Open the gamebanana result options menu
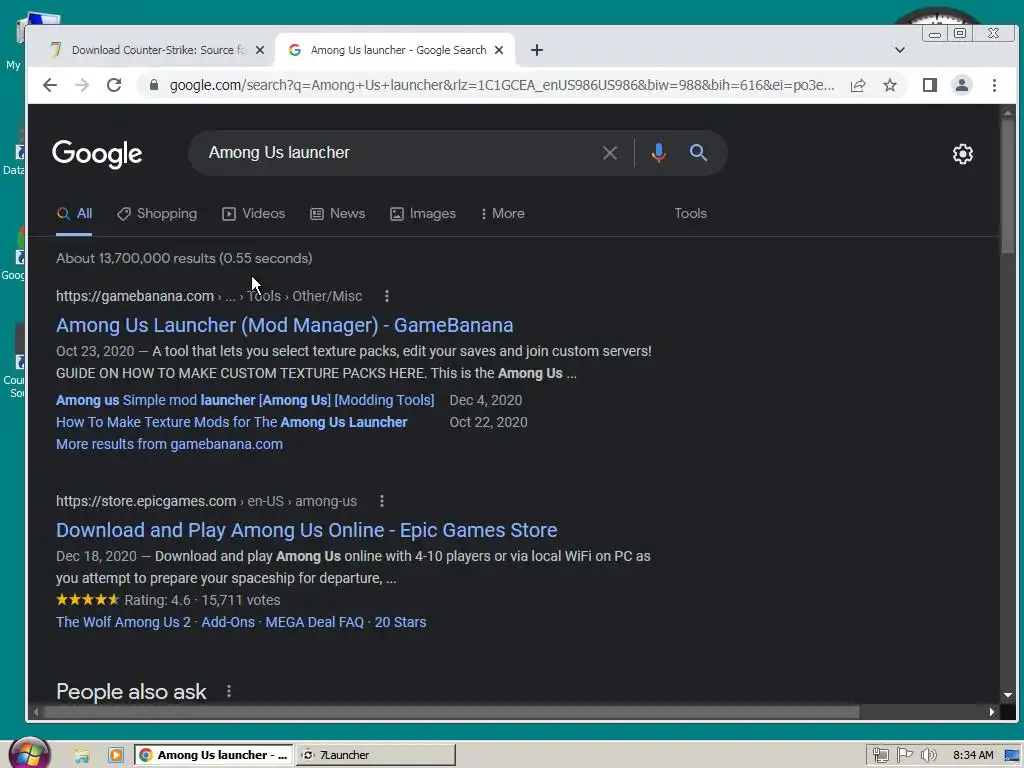The width and height of the screenshot is (1024, 768). coord(387,296)
